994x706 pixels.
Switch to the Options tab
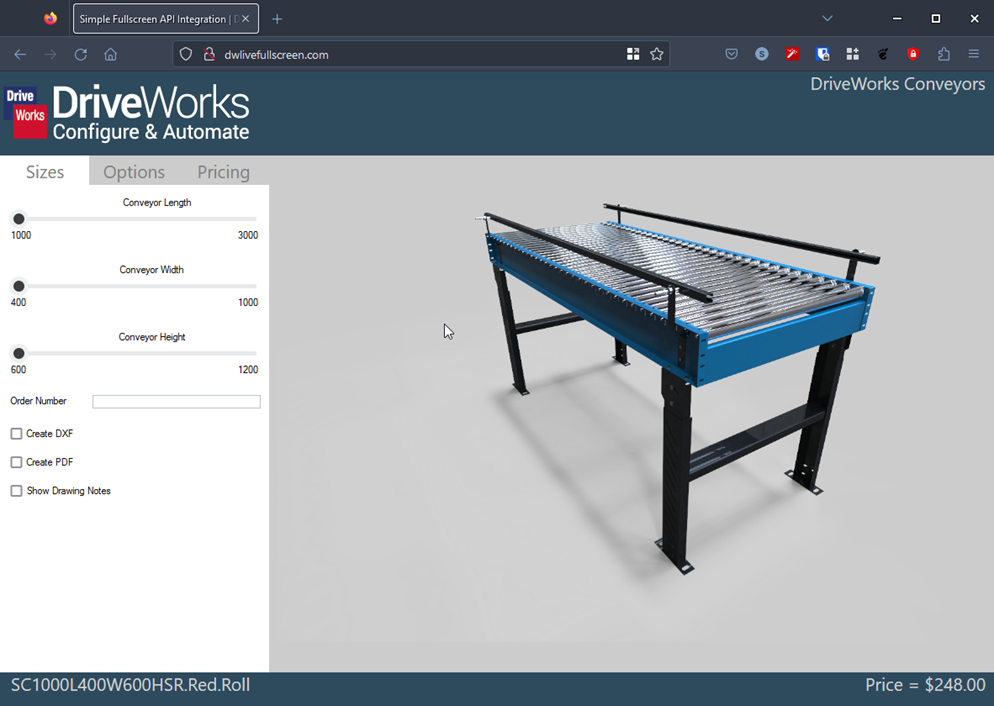(x=133, y=171)
